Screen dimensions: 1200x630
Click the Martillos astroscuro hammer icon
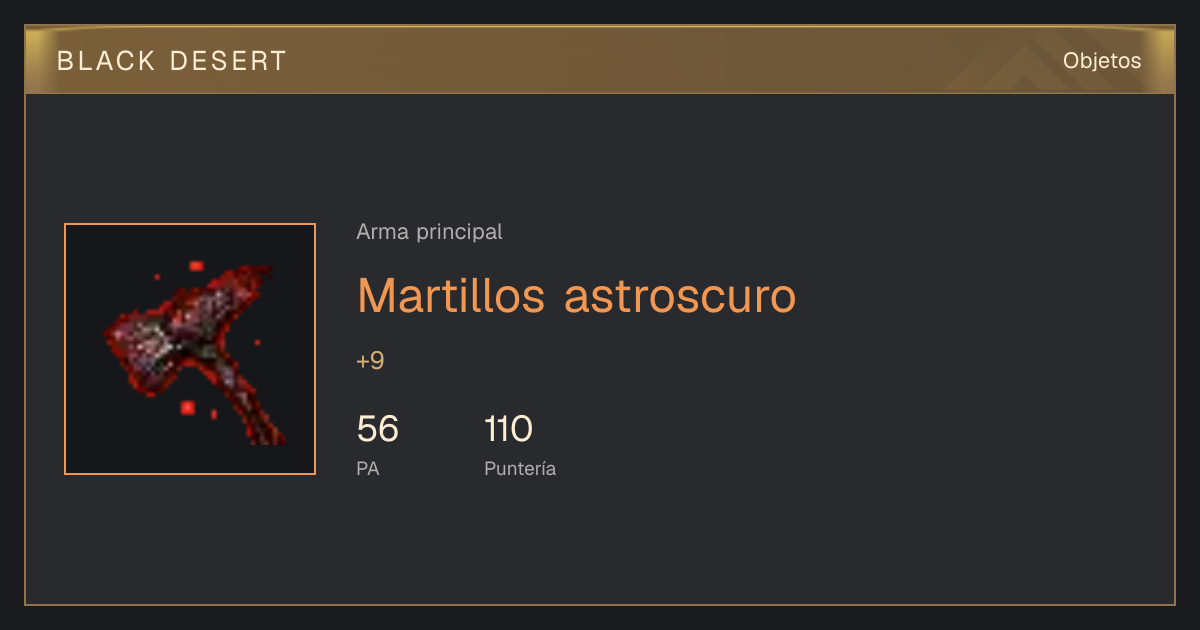click(x=190, y=349)
